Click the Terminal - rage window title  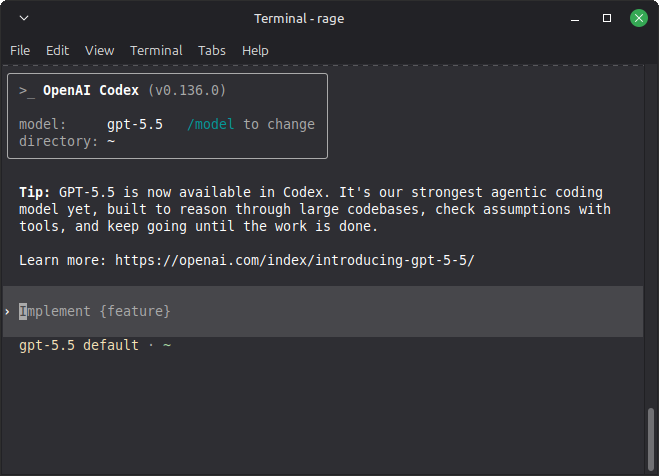click(299, 18)
